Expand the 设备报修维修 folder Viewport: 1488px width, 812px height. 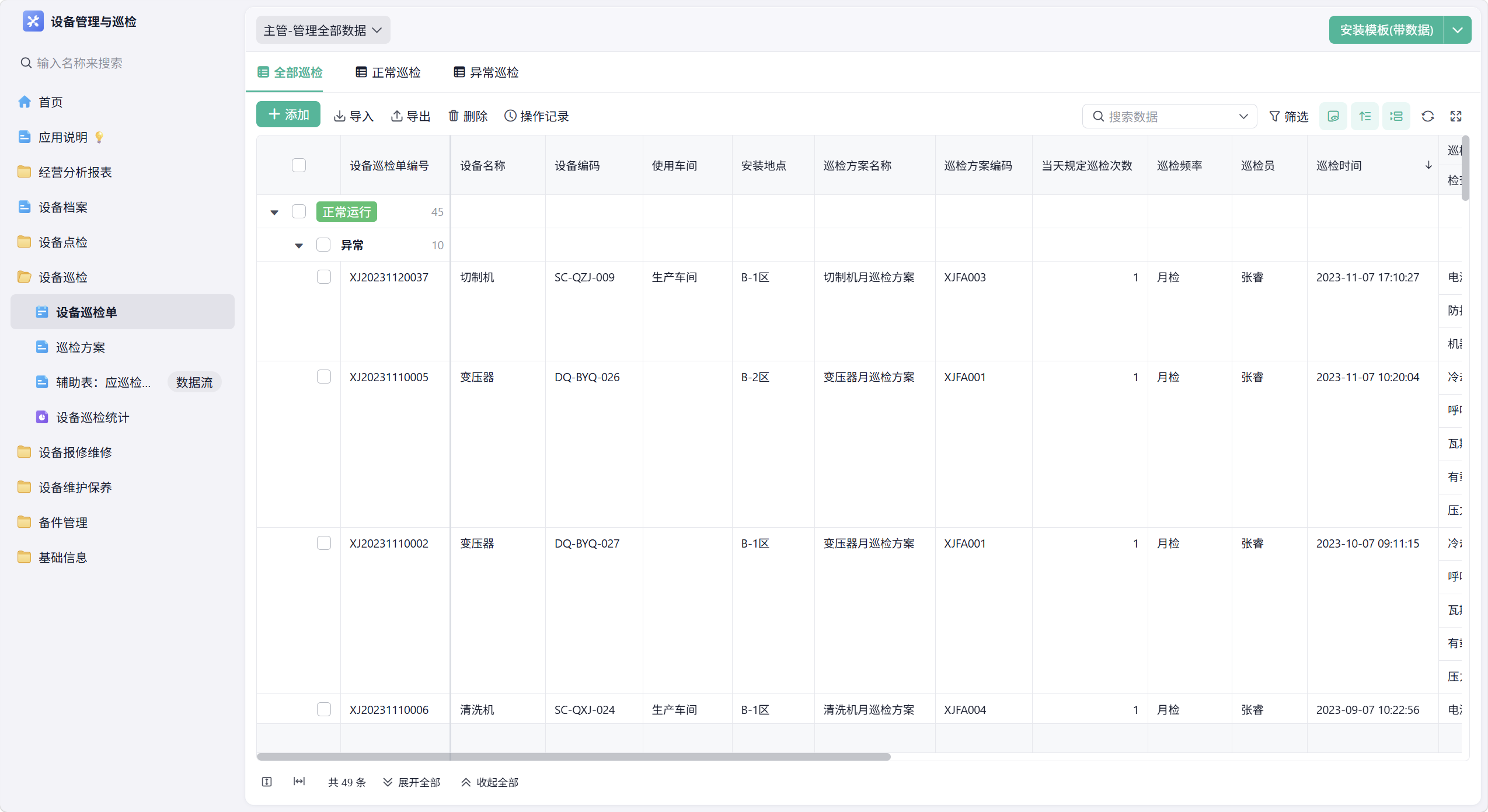pyautogui.click(x=75, y=452)
